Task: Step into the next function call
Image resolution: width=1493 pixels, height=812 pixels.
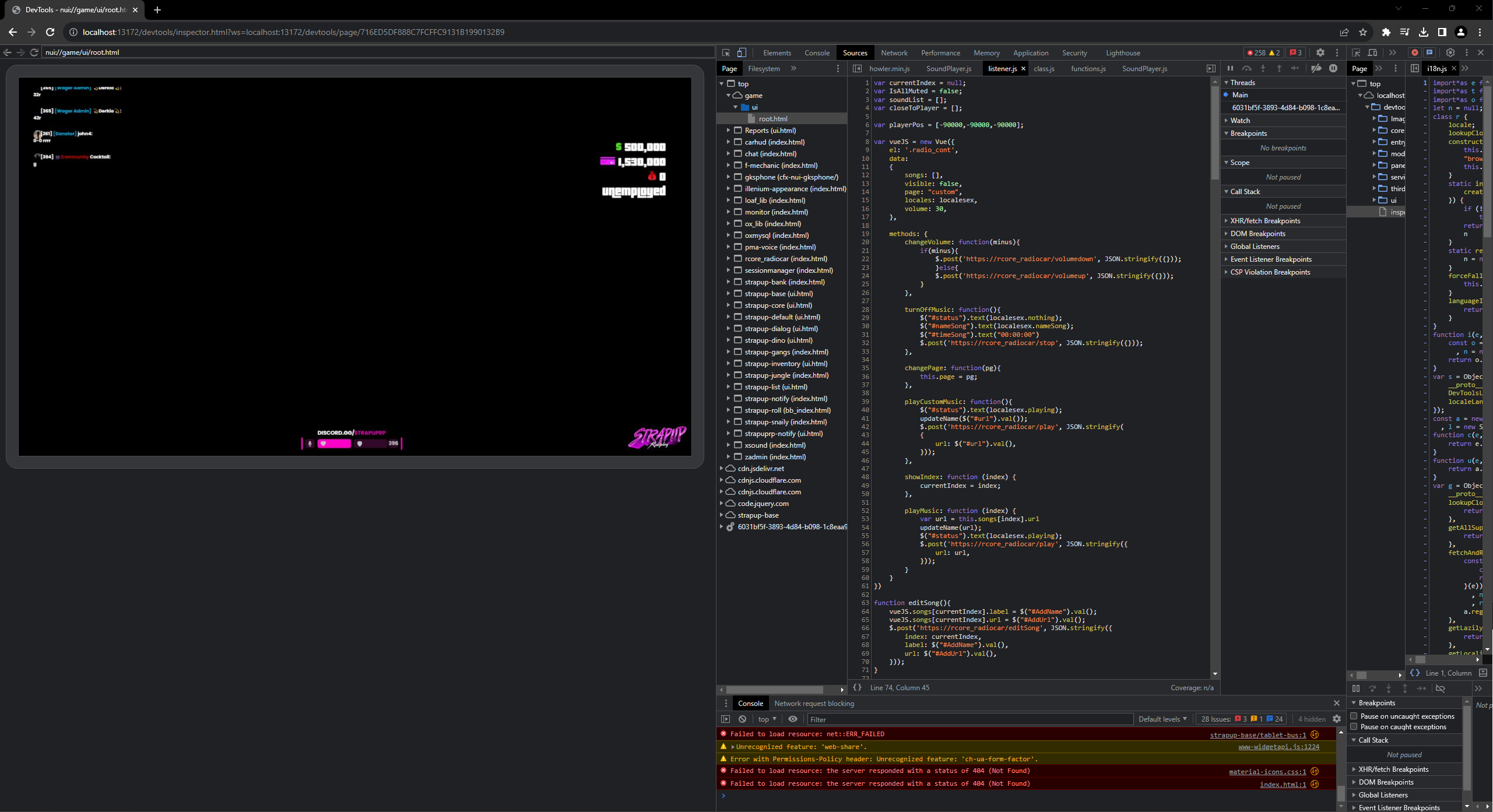Action: pyautogui.click(x=1264, y=68)
